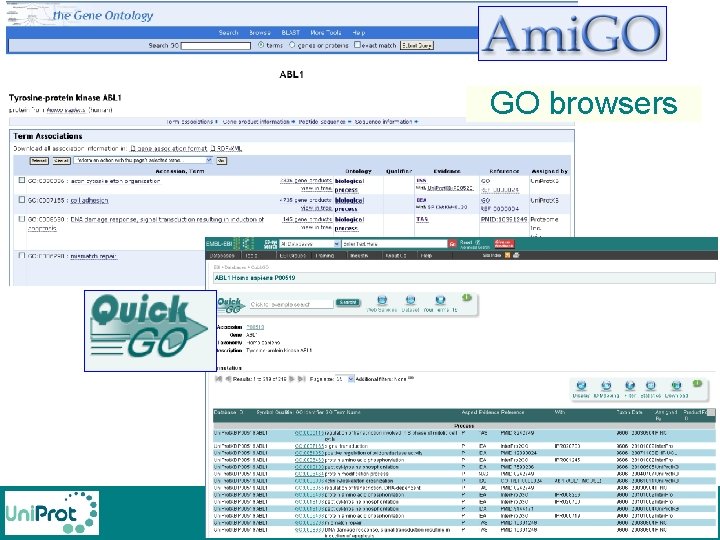This screenshot has width=720, height=540.
Task: Open the Training tab in EBI navigation
Action: (325, 255)
